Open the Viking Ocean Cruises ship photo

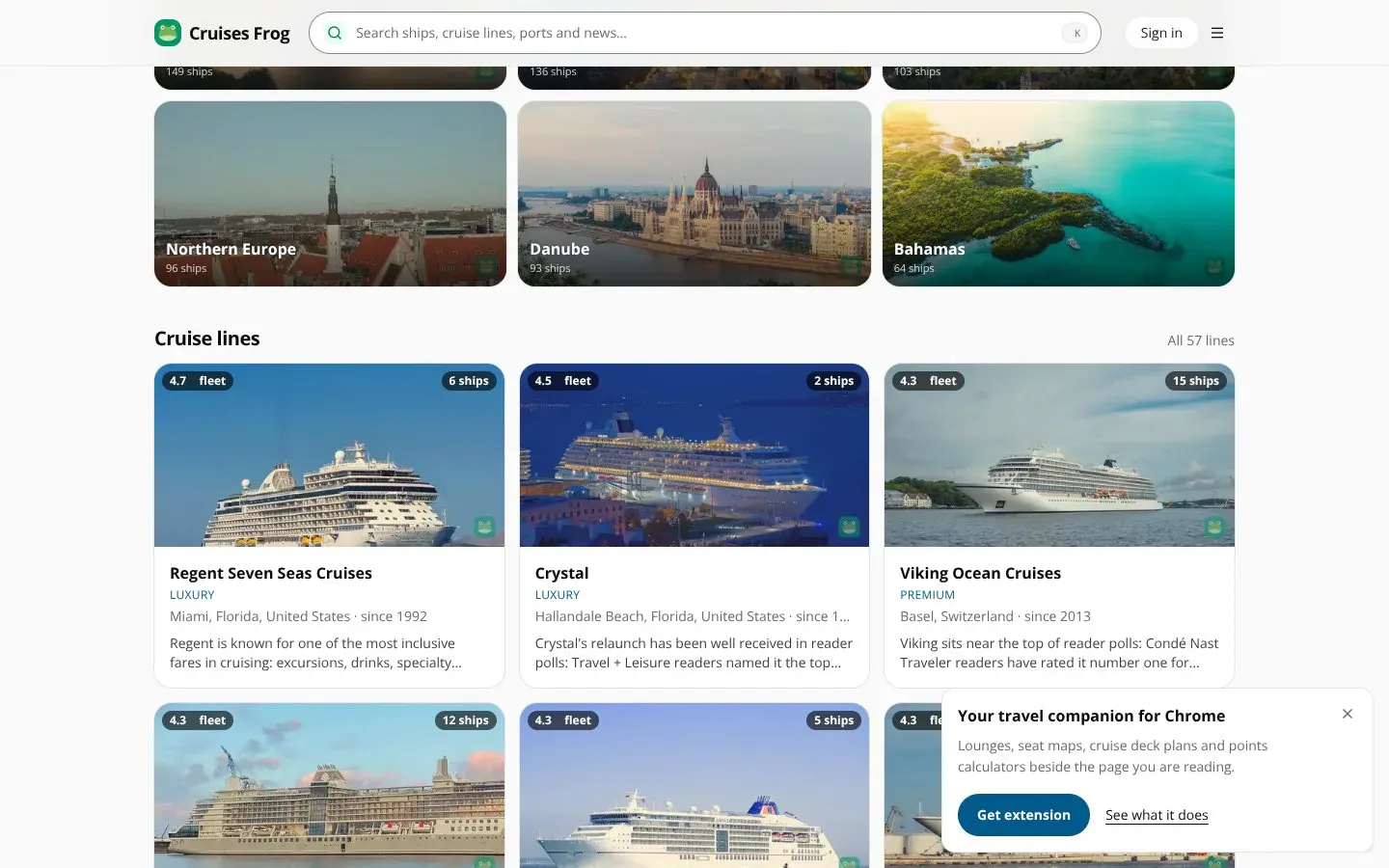[x=1059, y=455]
